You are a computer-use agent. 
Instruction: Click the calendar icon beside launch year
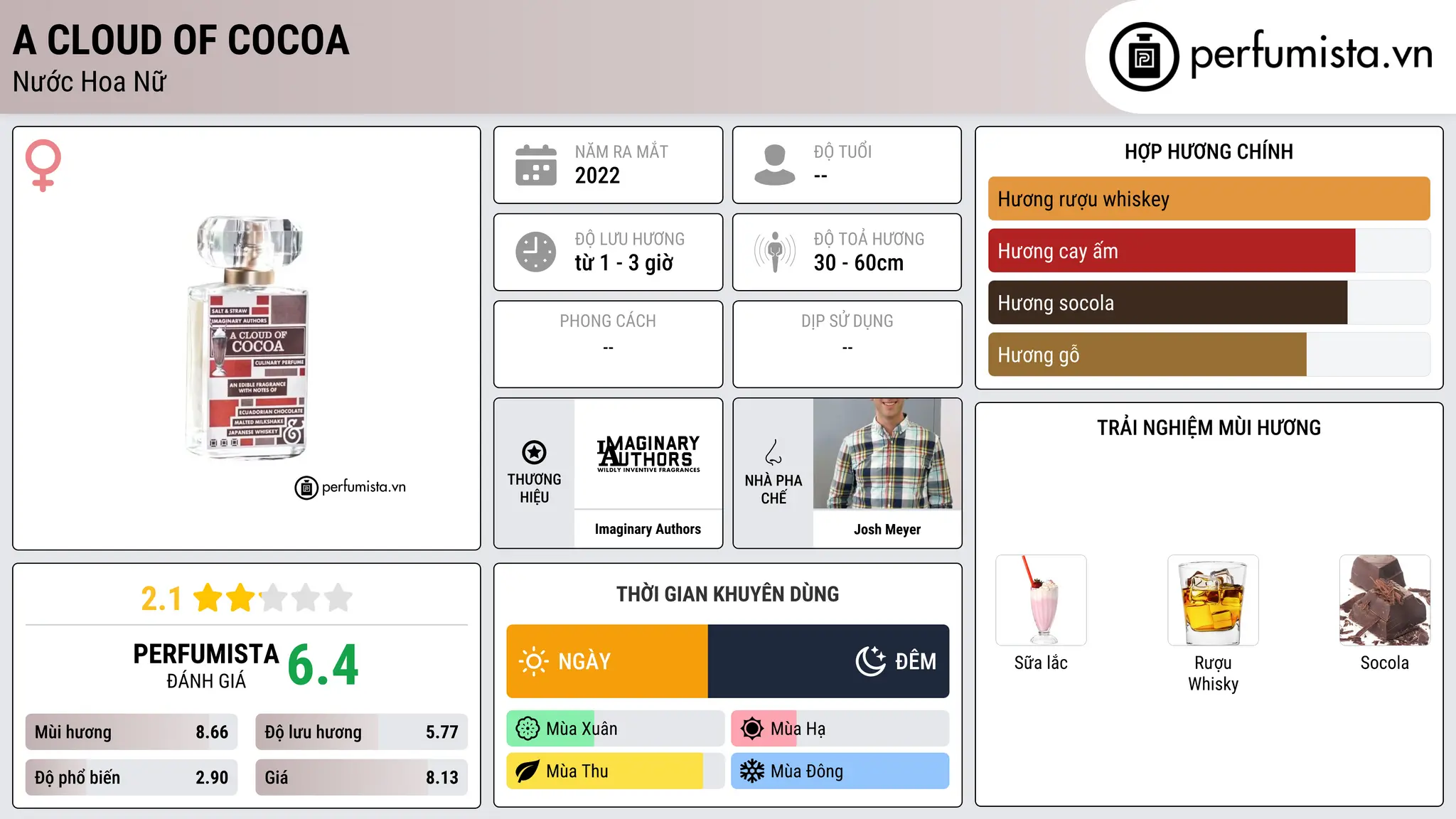pos(536,165)
